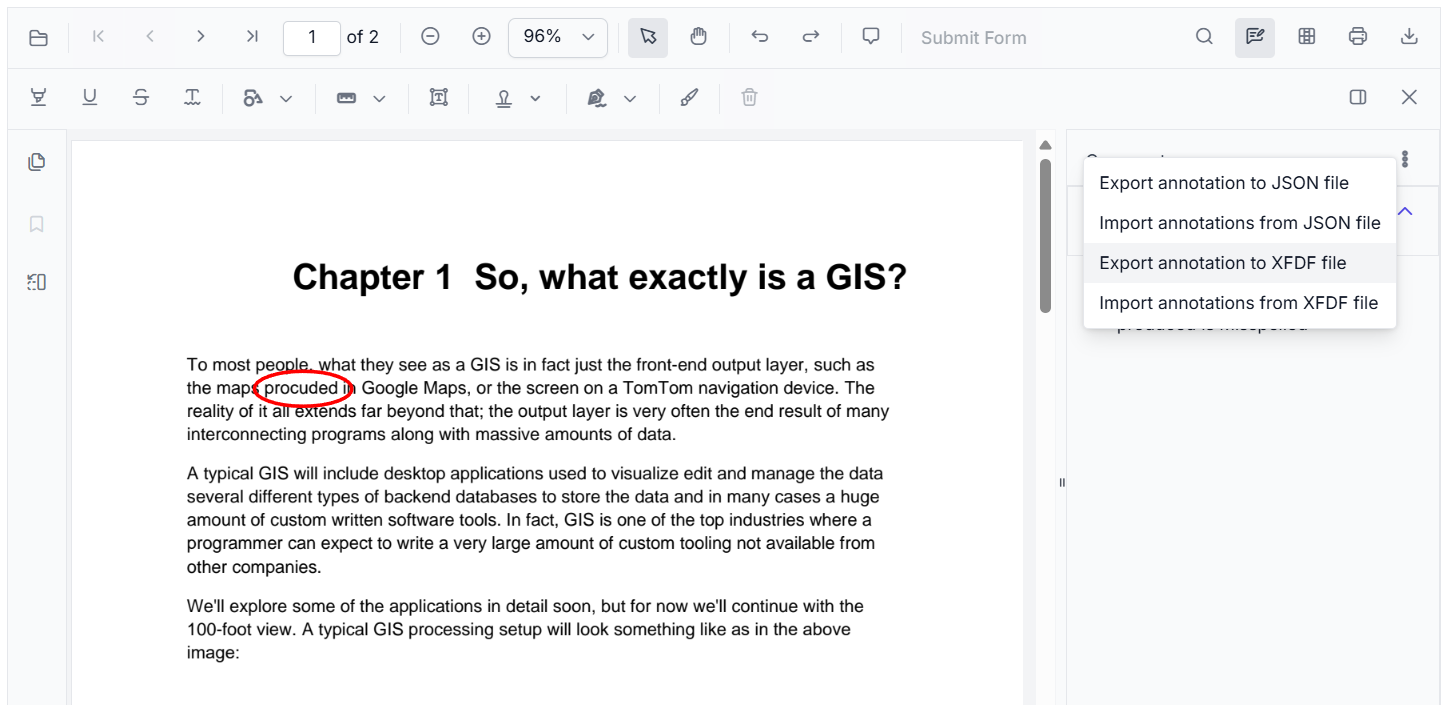Click the stamp annotation icon

[x=503, y=97]
